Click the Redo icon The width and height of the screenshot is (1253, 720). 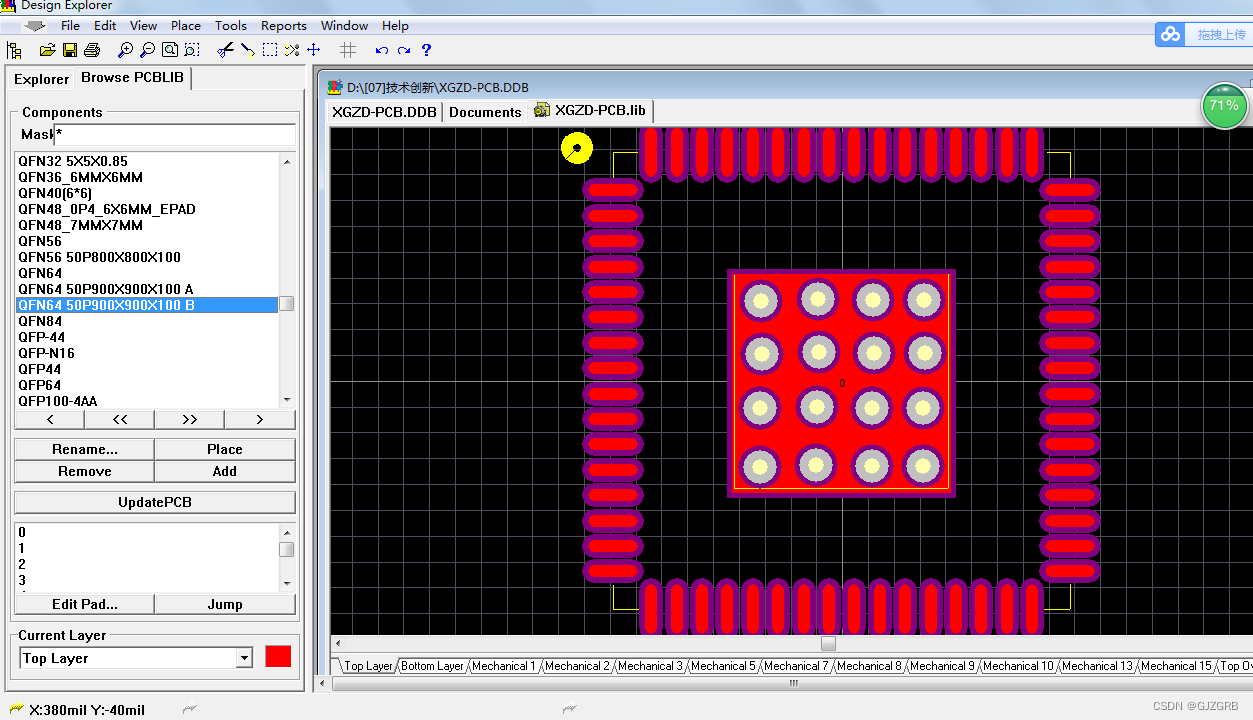point(404,50)
